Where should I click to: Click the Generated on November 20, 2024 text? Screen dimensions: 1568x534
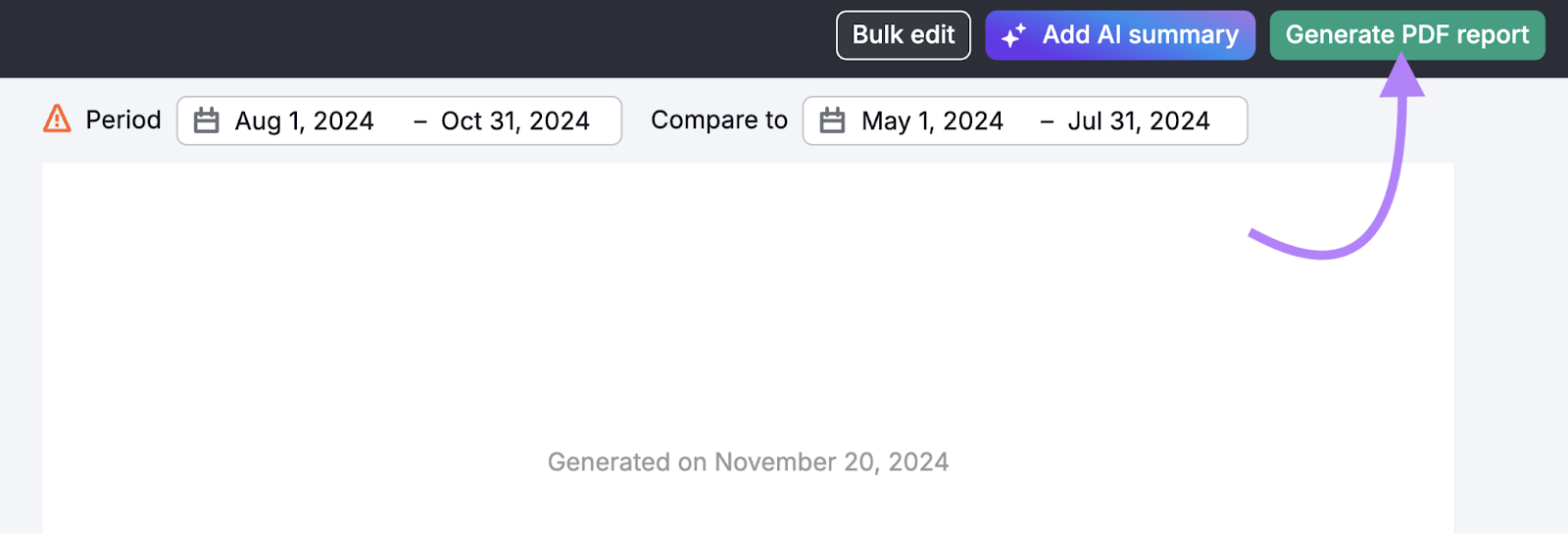pos(748,461)
